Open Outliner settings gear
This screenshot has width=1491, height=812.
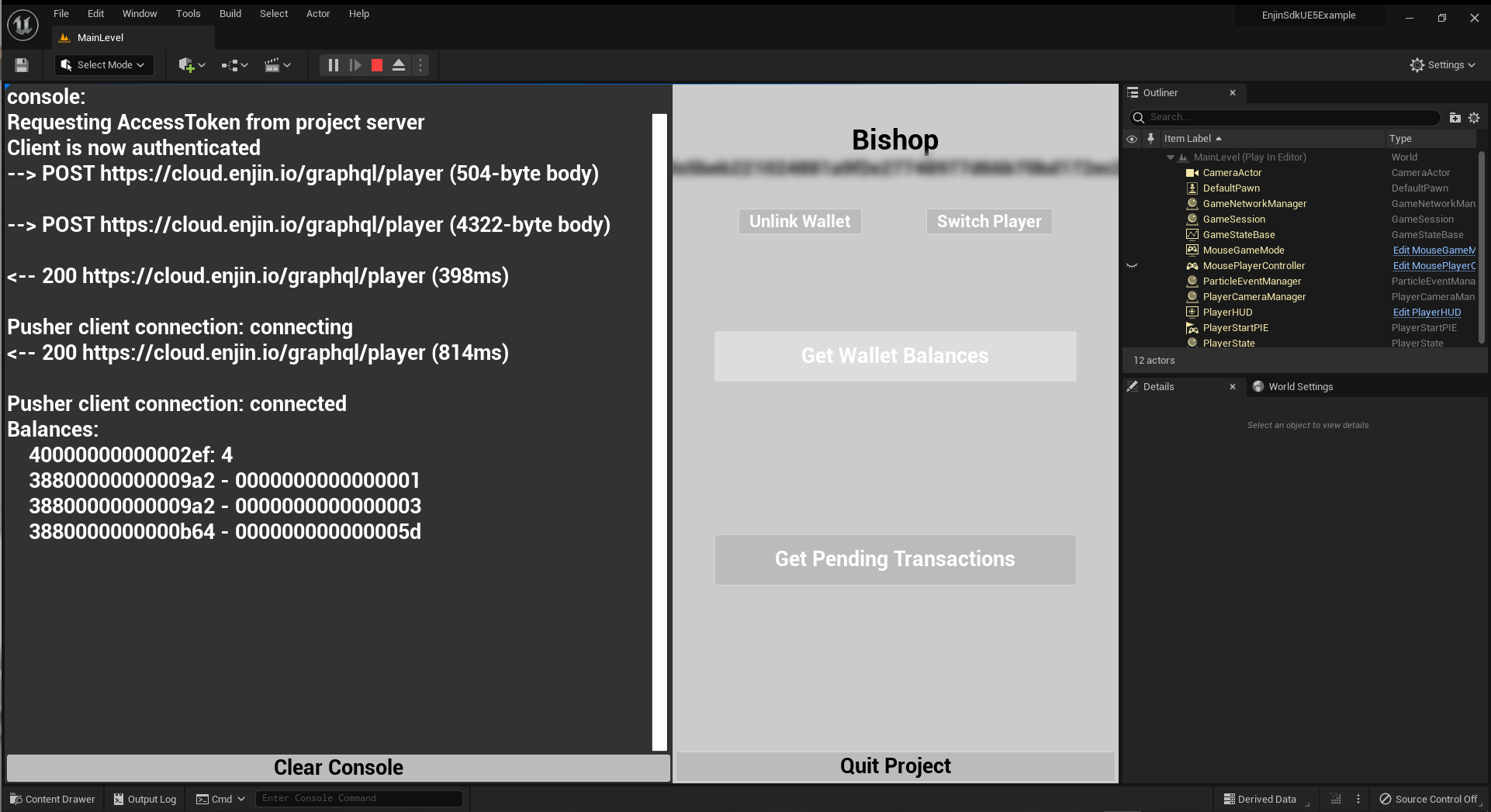point(1474,118)
